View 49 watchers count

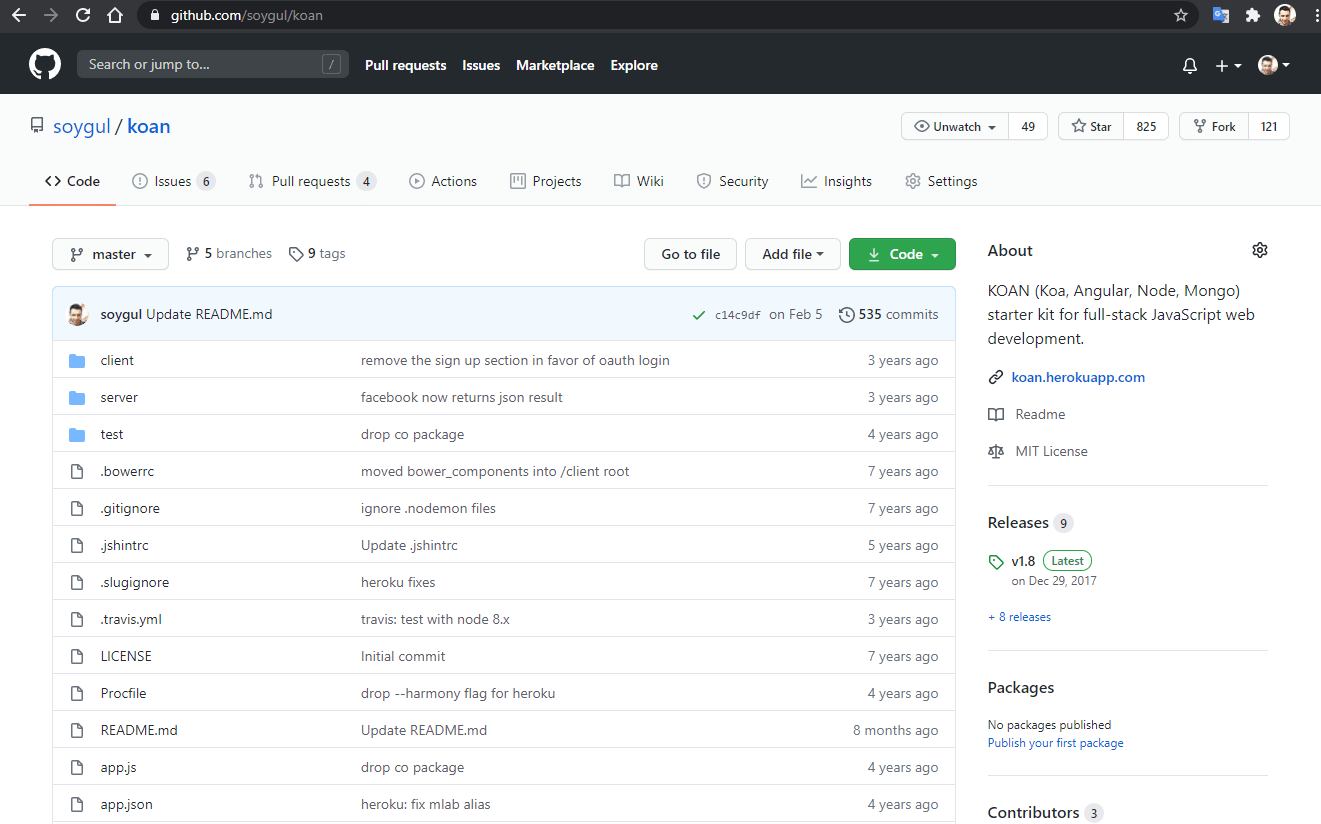[x=1028, y=126]
